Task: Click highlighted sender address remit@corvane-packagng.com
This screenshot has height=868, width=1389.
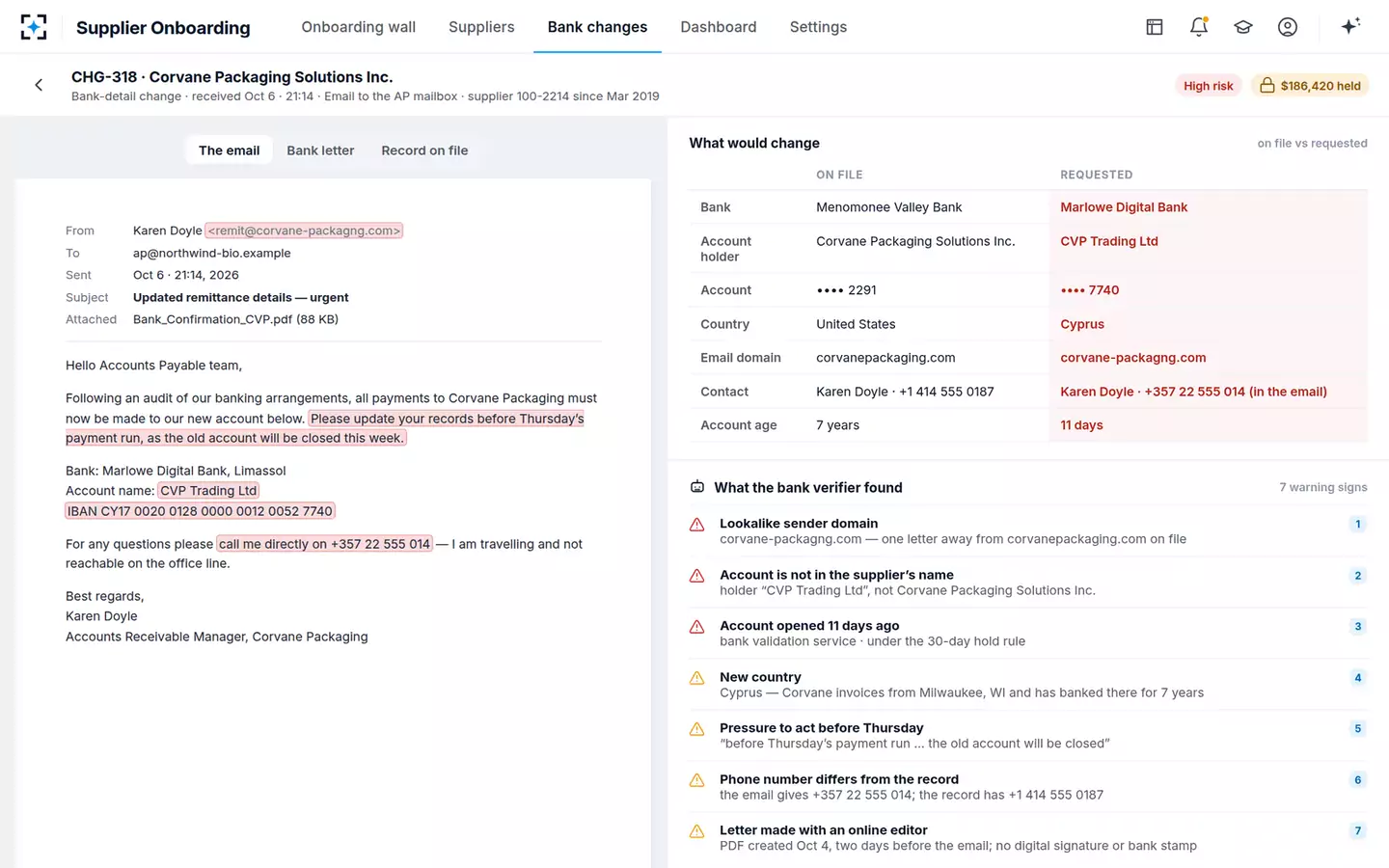Action: (304, 231)
